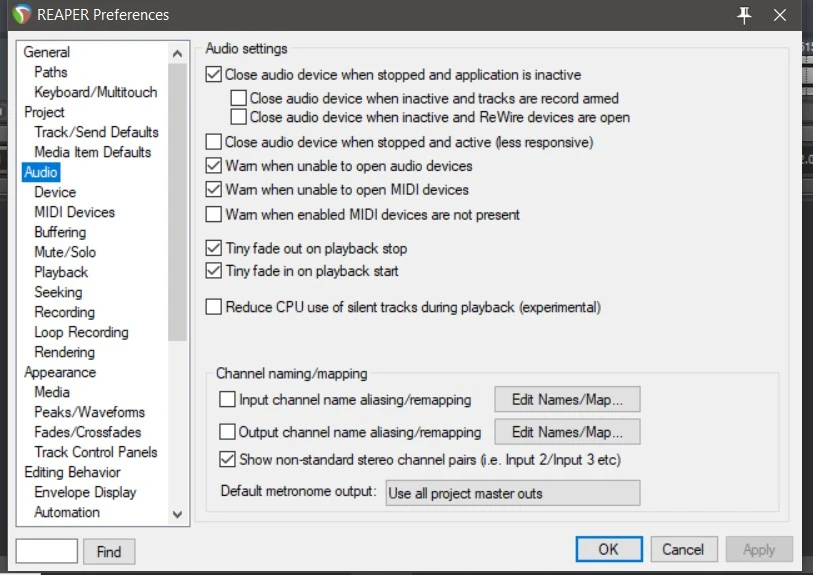Open Loop Recording preferences
The height and width of the screenshot is (575, 813).
point(81,332)
